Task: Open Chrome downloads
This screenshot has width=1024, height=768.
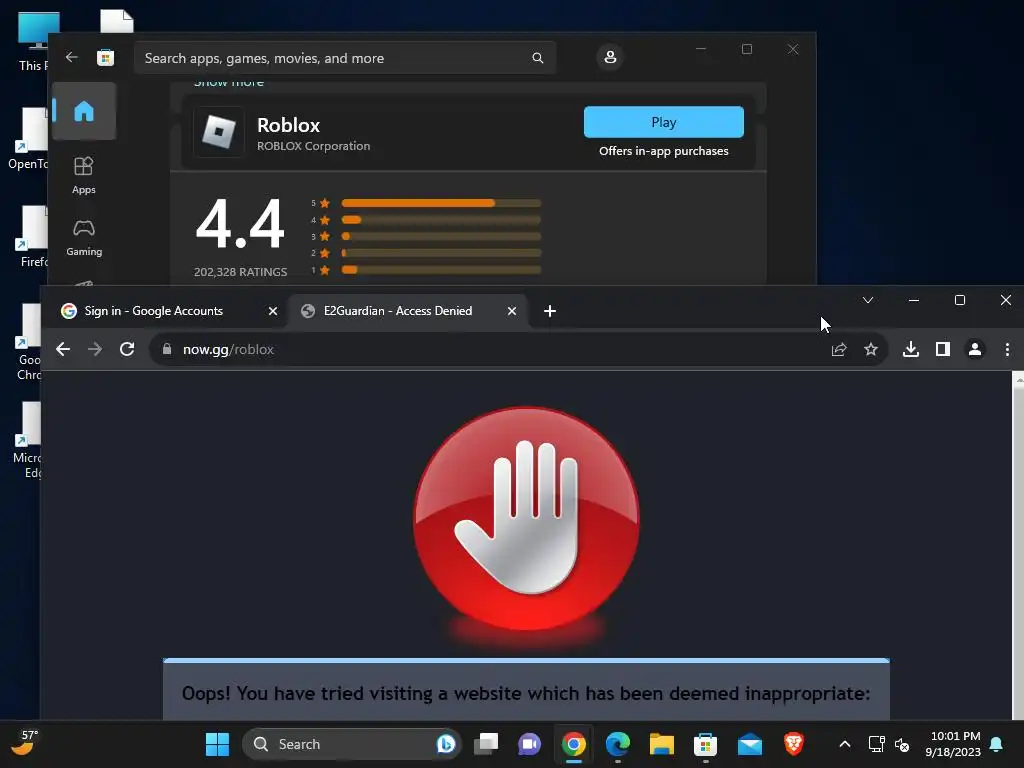Action: 911,349
